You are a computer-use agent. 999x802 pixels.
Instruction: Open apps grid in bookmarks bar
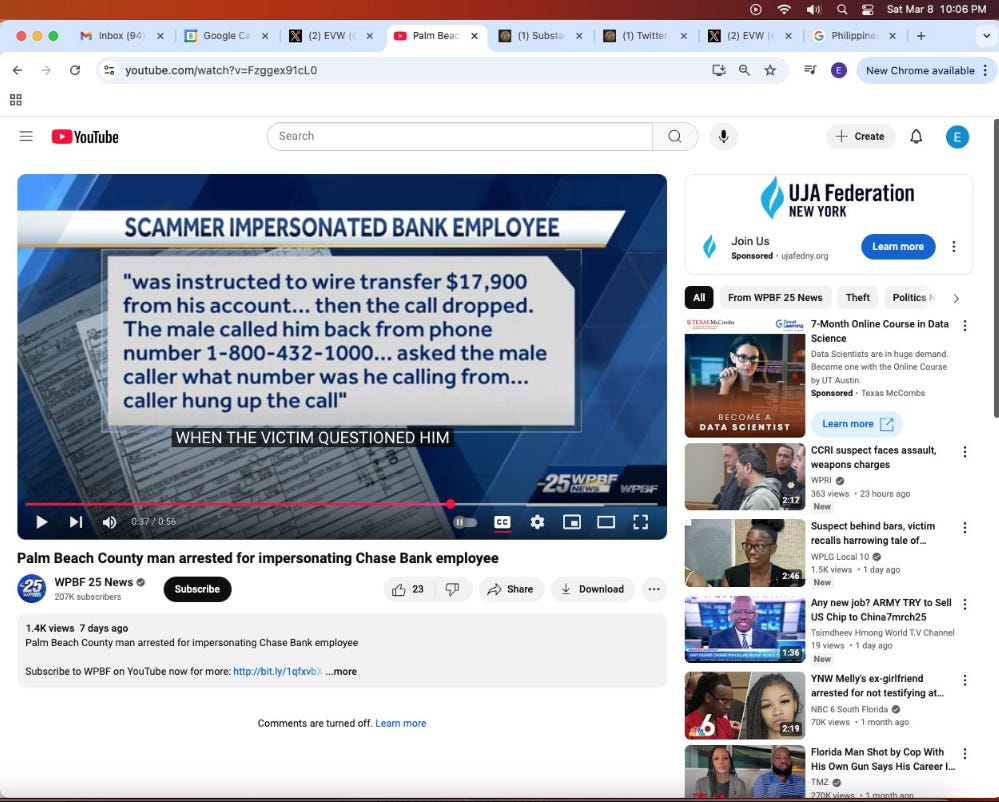tap(16, 99)
